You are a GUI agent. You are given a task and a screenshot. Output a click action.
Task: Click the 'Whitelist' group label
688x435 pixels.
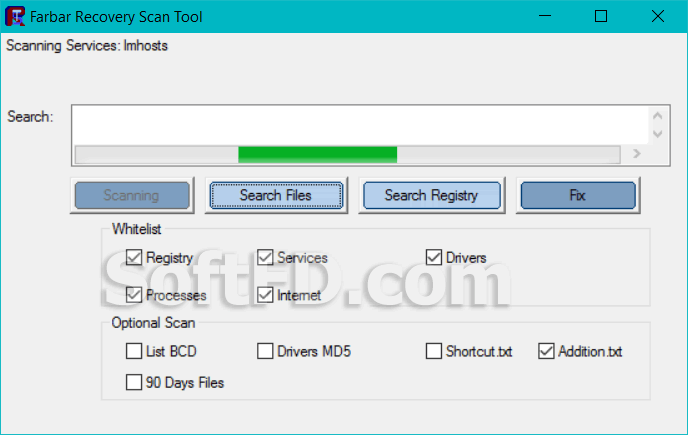136,229
